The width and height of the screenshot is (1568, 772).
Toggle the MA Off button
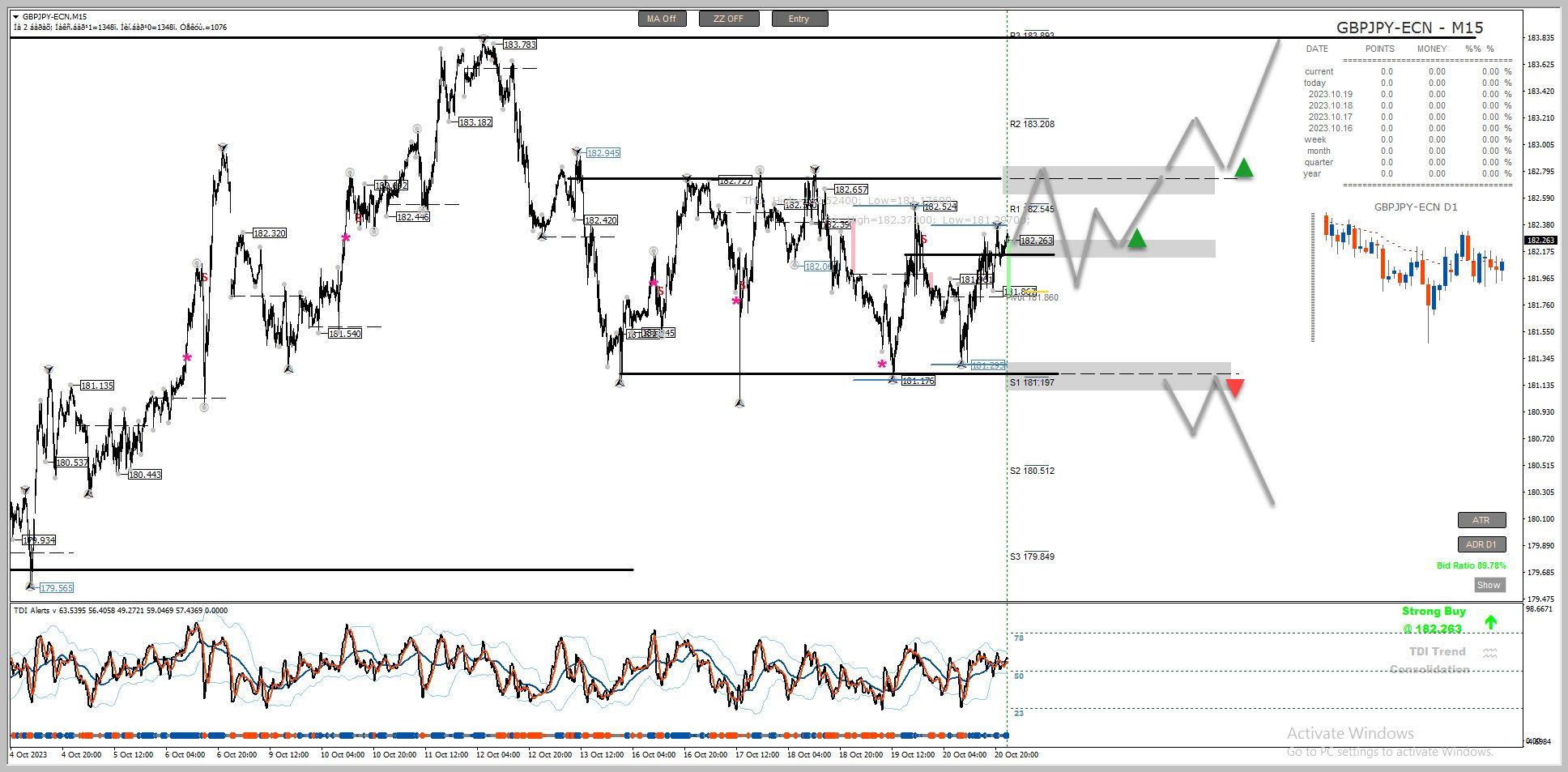click(662, 19)
